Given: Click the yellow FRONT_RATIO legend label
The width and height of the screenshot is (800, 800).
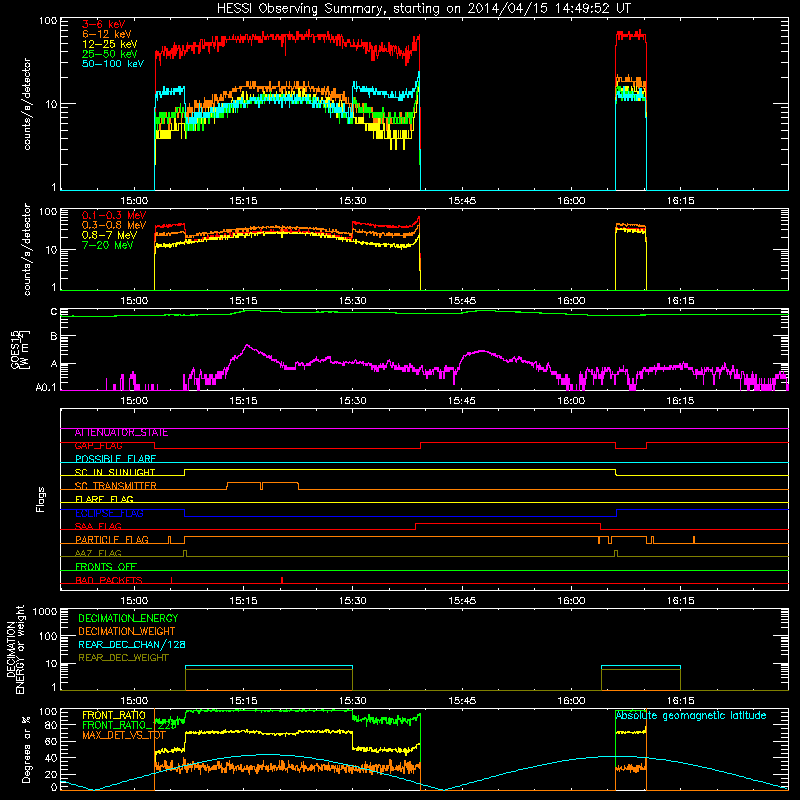Looking at the screenshot, I should pos(114,716).
